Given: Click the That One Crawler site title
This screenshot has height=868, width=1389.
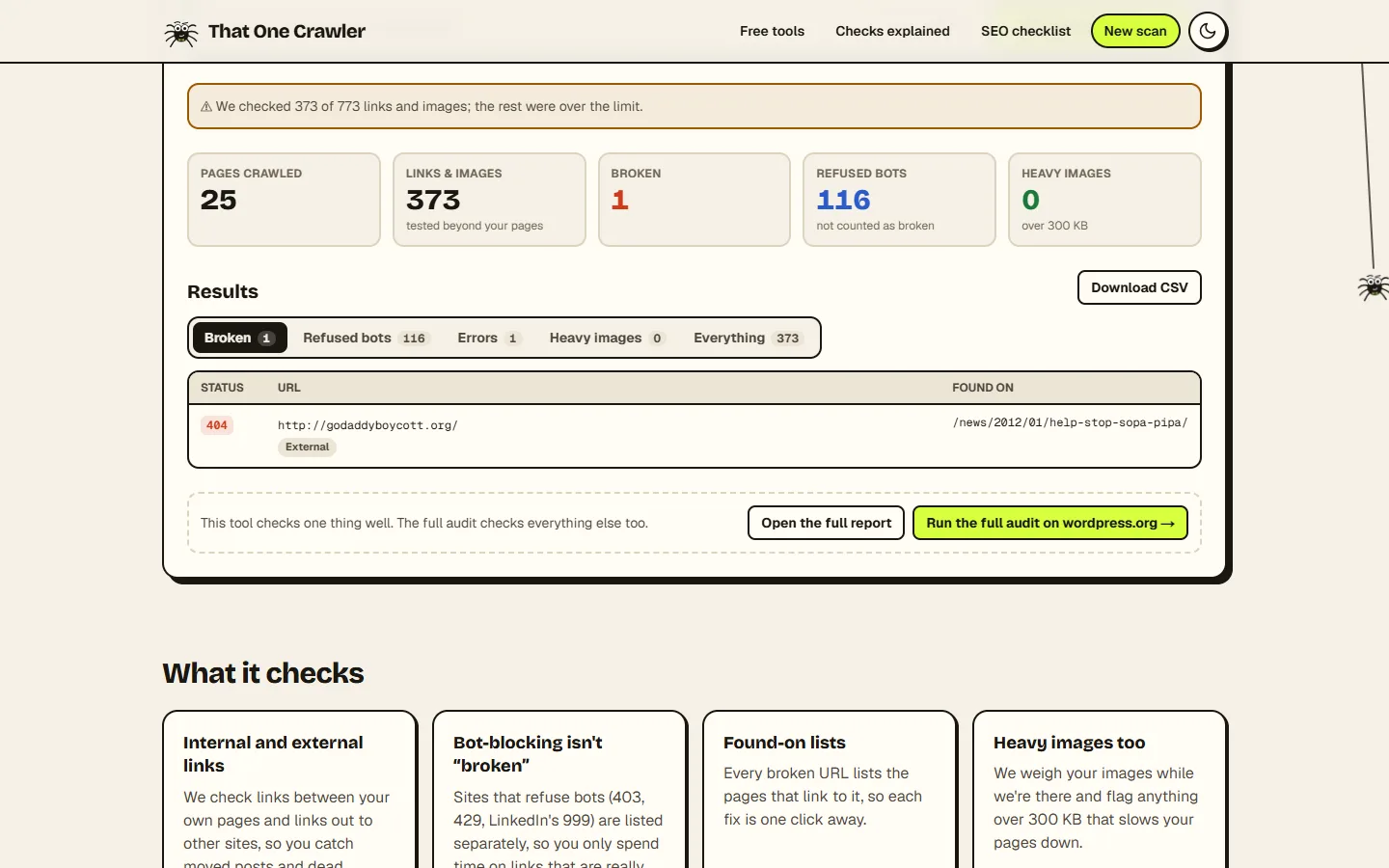Looking at the screenshot, I should point(286,31).
